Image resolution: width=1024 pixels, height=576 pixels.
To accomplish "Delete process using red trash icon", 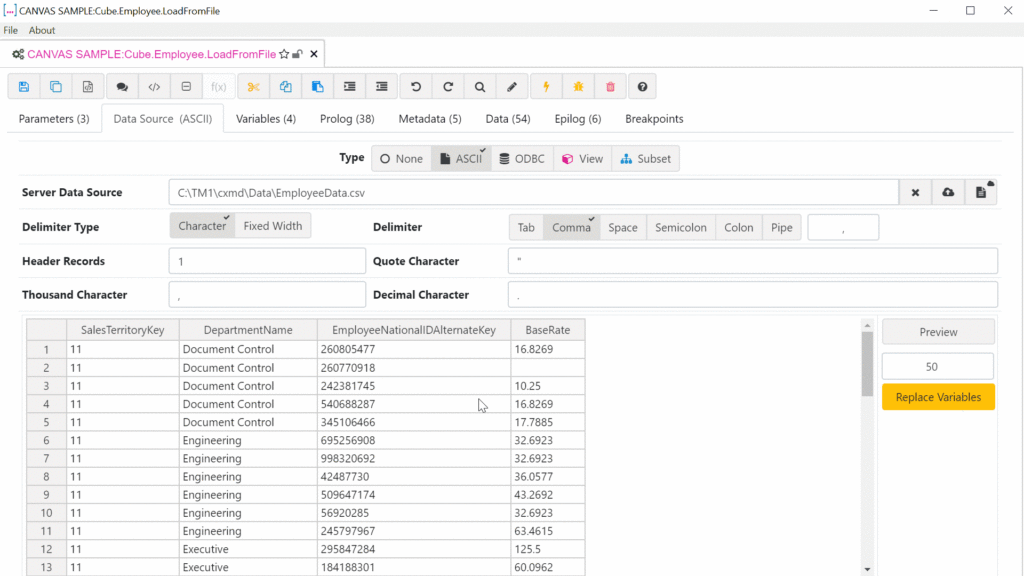I will pos(610,87).
